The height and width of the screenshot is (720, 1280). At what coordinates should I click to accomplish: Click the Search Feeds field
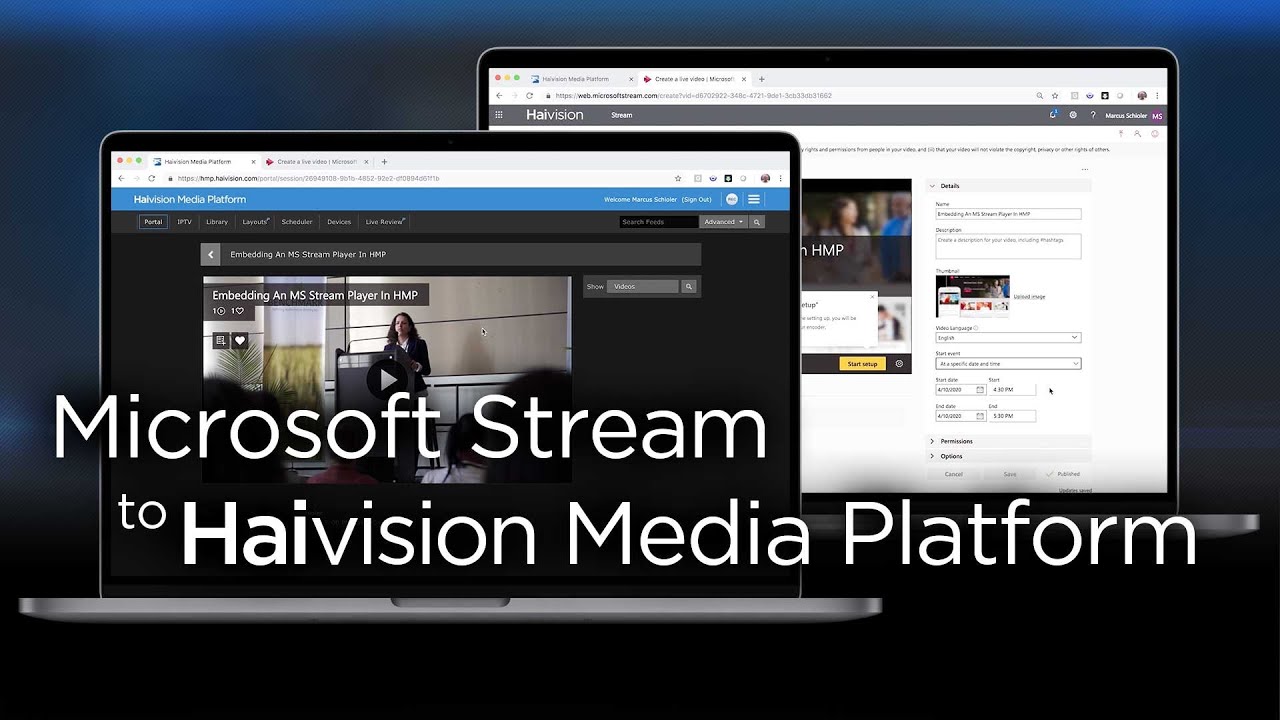[x=658, y=222]
